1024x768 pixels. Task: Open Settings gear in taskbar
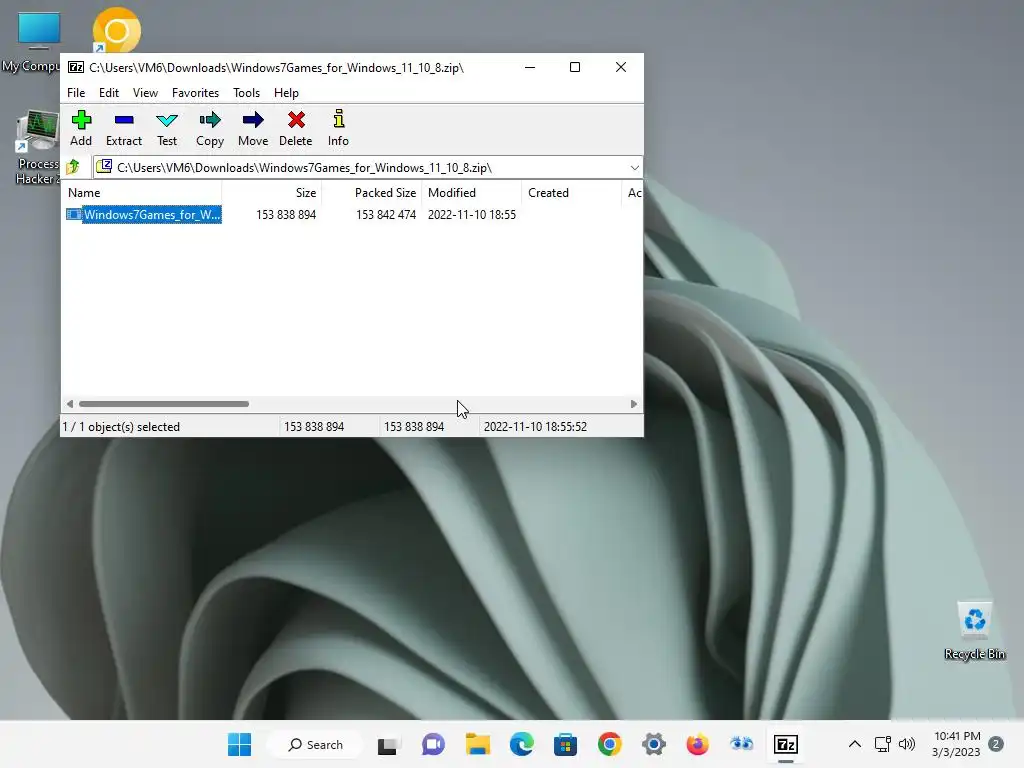654,744
